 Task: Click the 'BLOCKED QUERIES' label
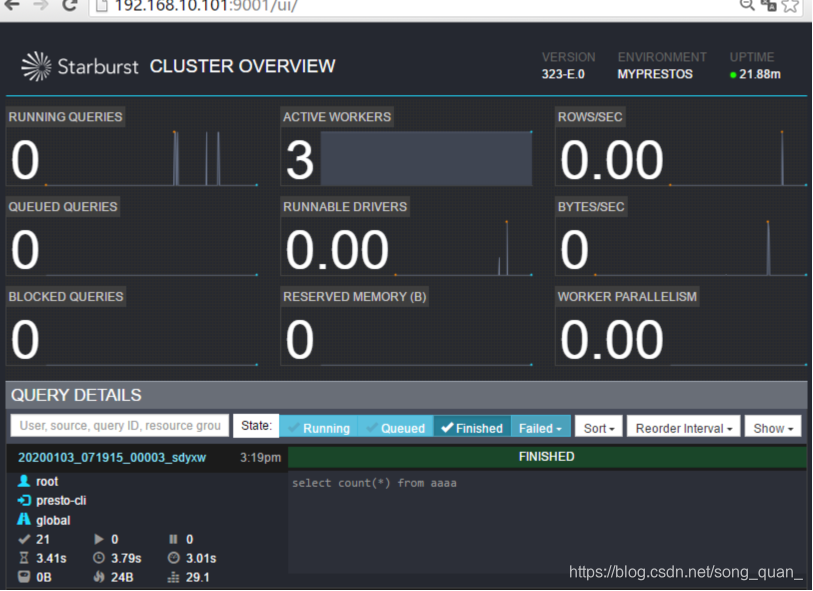point(66,296)
